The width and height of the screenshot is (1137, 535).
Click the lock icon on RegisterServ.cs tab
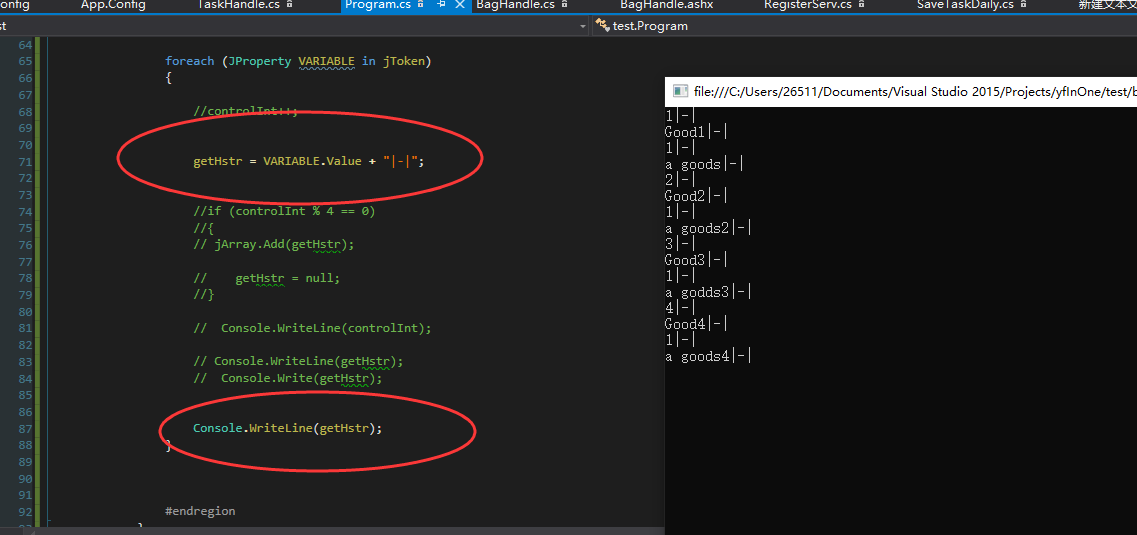tap(862, 5)
